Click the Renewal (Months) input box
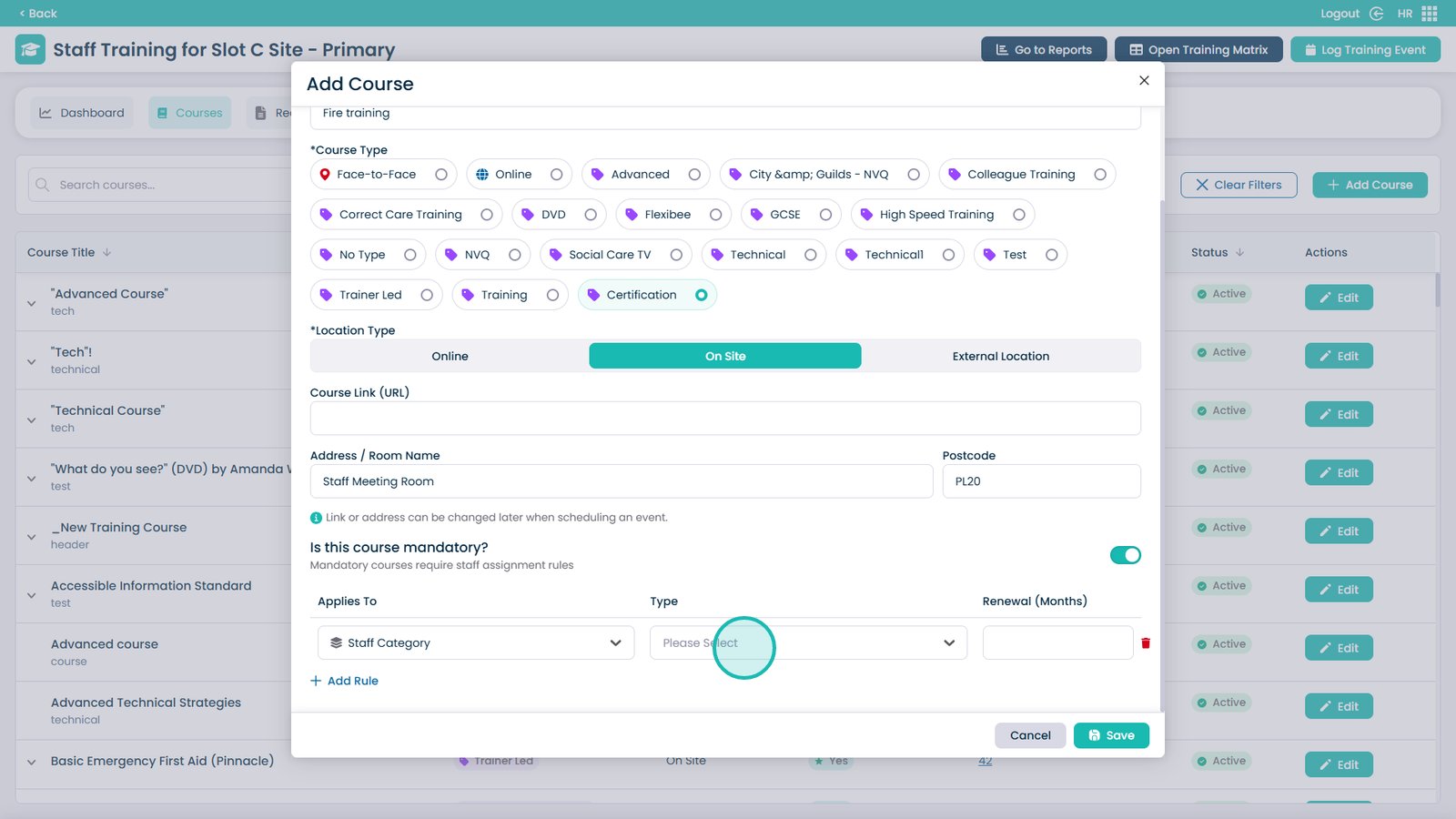This screenshot has height=819, width=1456. pyautogui.click(x=1057, y=643)
